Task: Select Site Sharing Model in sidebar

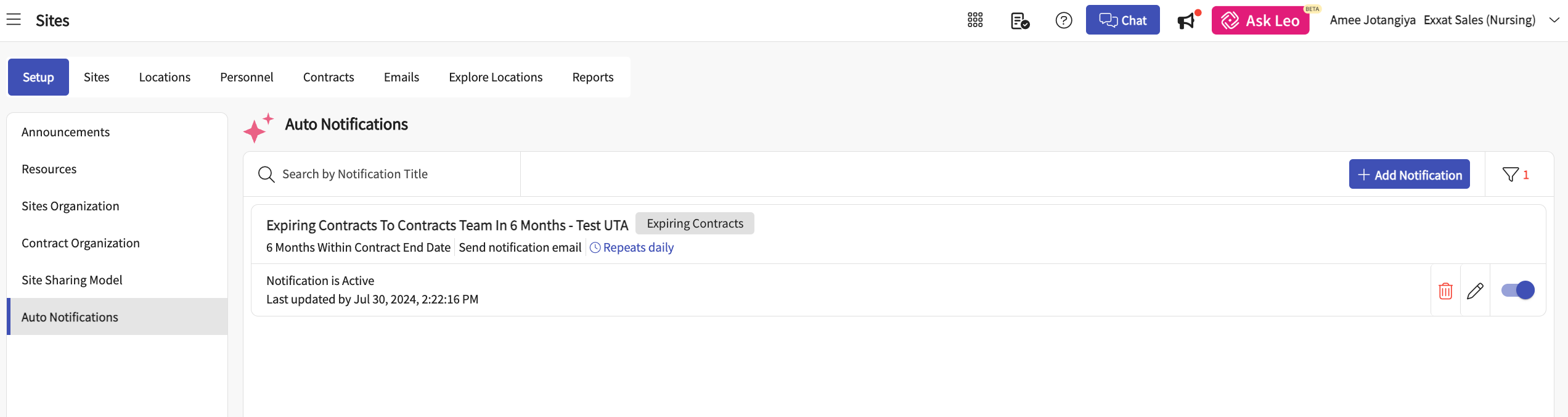Action: tap(72, 280)
